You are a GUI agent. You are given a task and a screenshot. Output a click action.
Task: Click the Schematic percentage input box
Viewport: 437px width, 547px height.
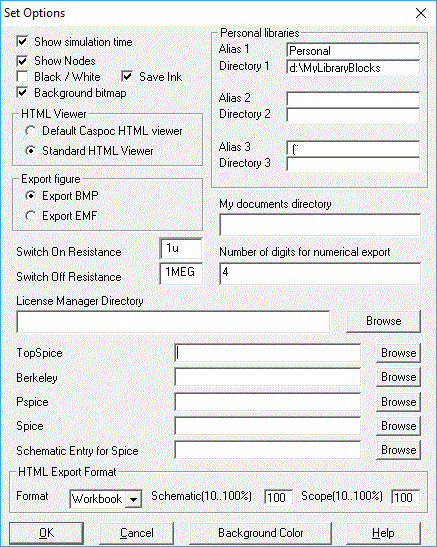pos(278,497)
